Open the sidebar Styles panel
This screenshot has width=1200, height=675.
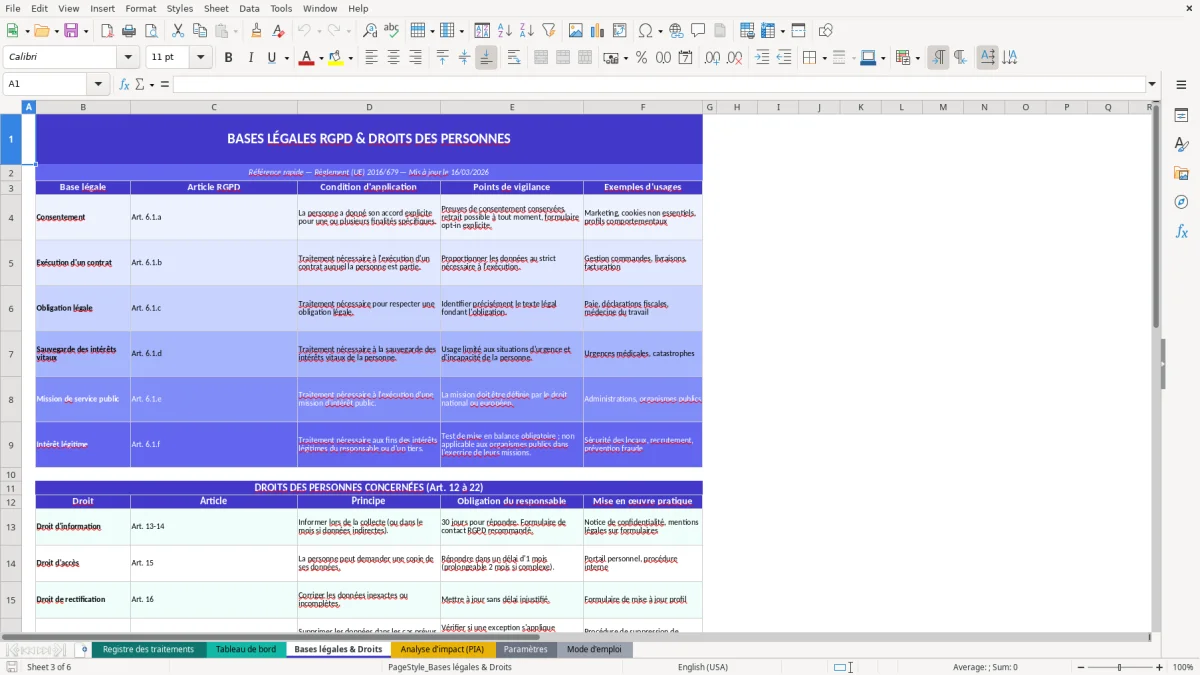tap(1181, 145)
